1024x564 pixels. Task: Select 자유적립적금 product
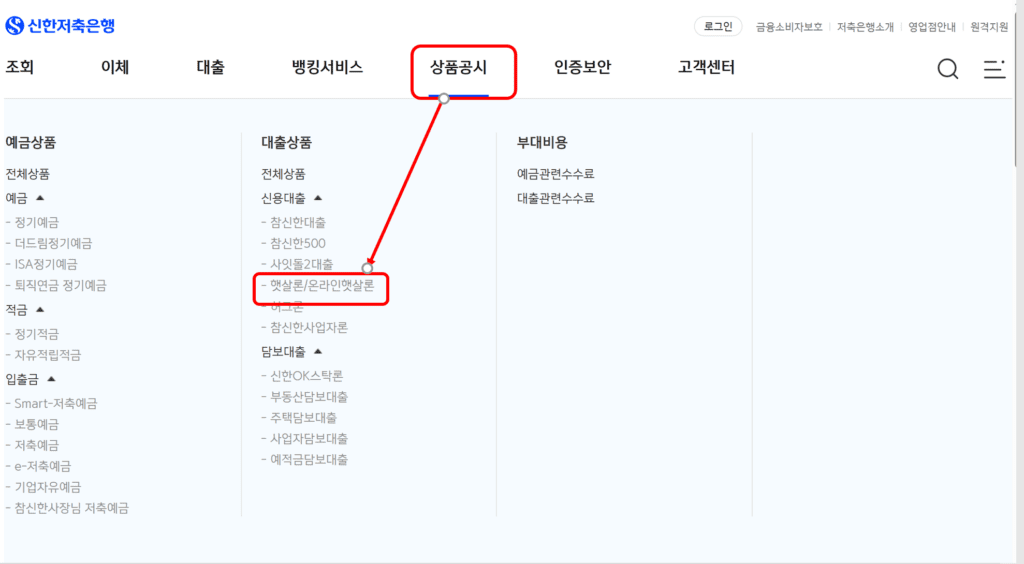[x=44, y=355]
